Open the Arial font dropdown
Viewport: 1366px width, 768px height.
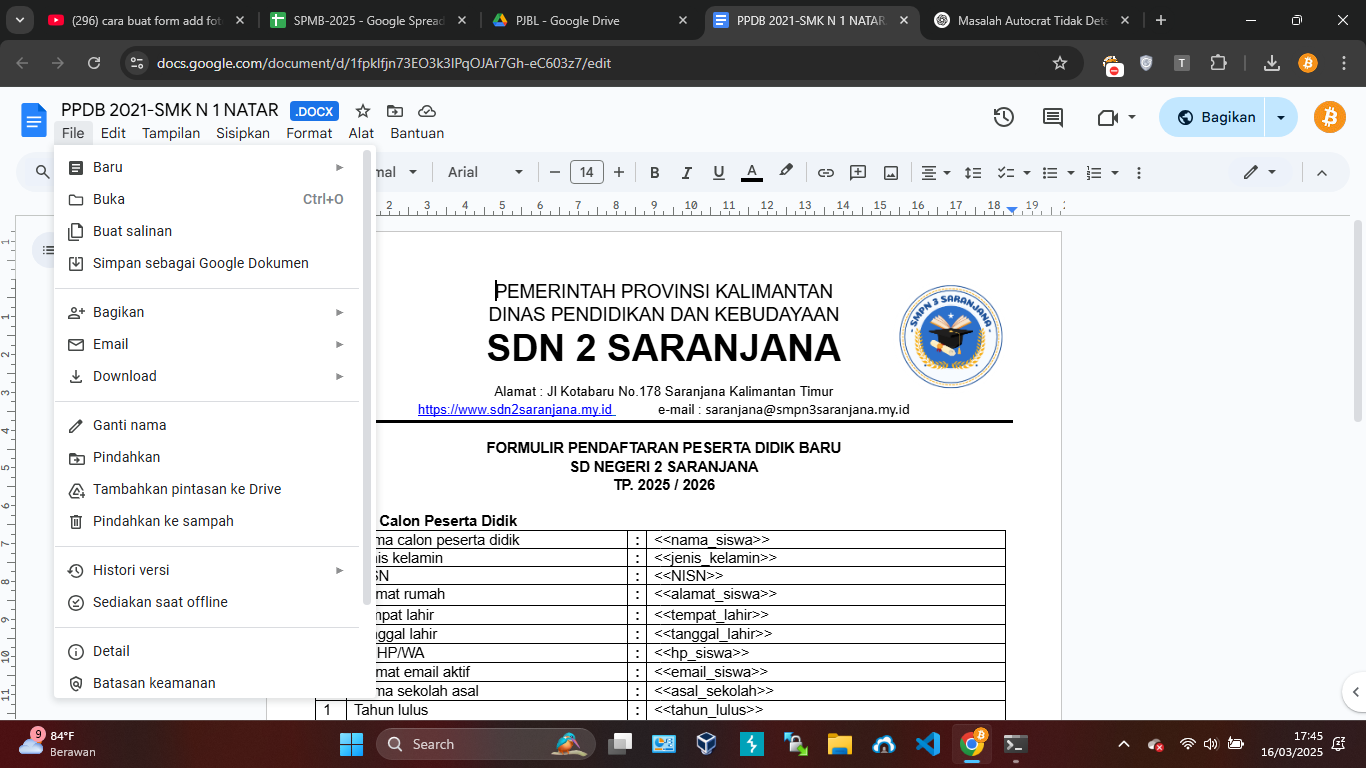point(486,172)
